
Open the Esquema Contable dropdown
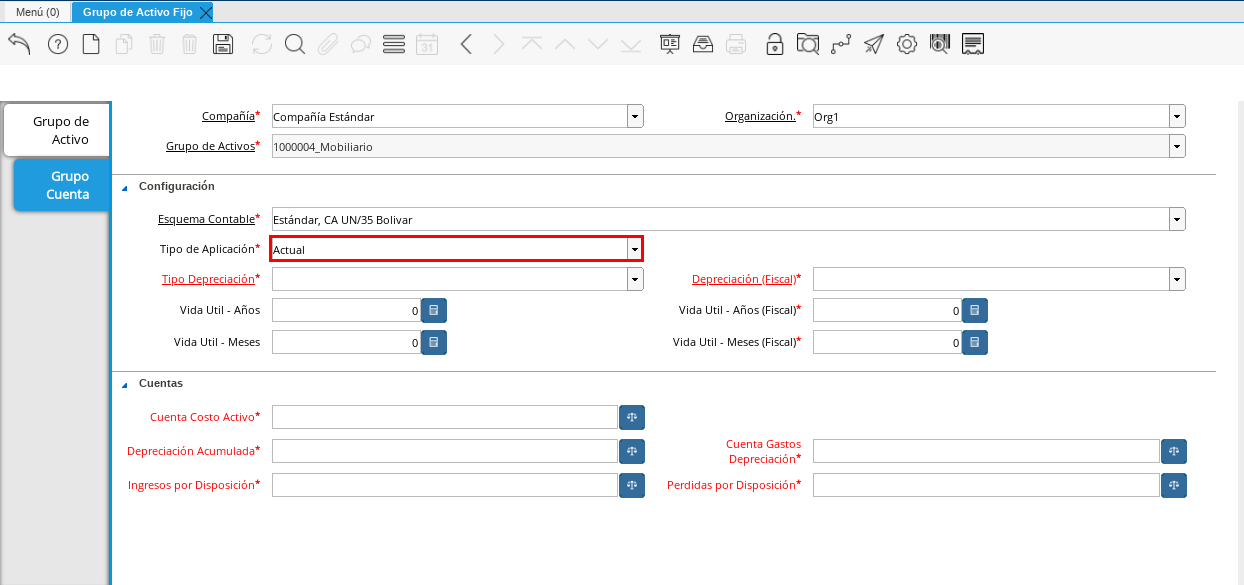coord(1177,219)
